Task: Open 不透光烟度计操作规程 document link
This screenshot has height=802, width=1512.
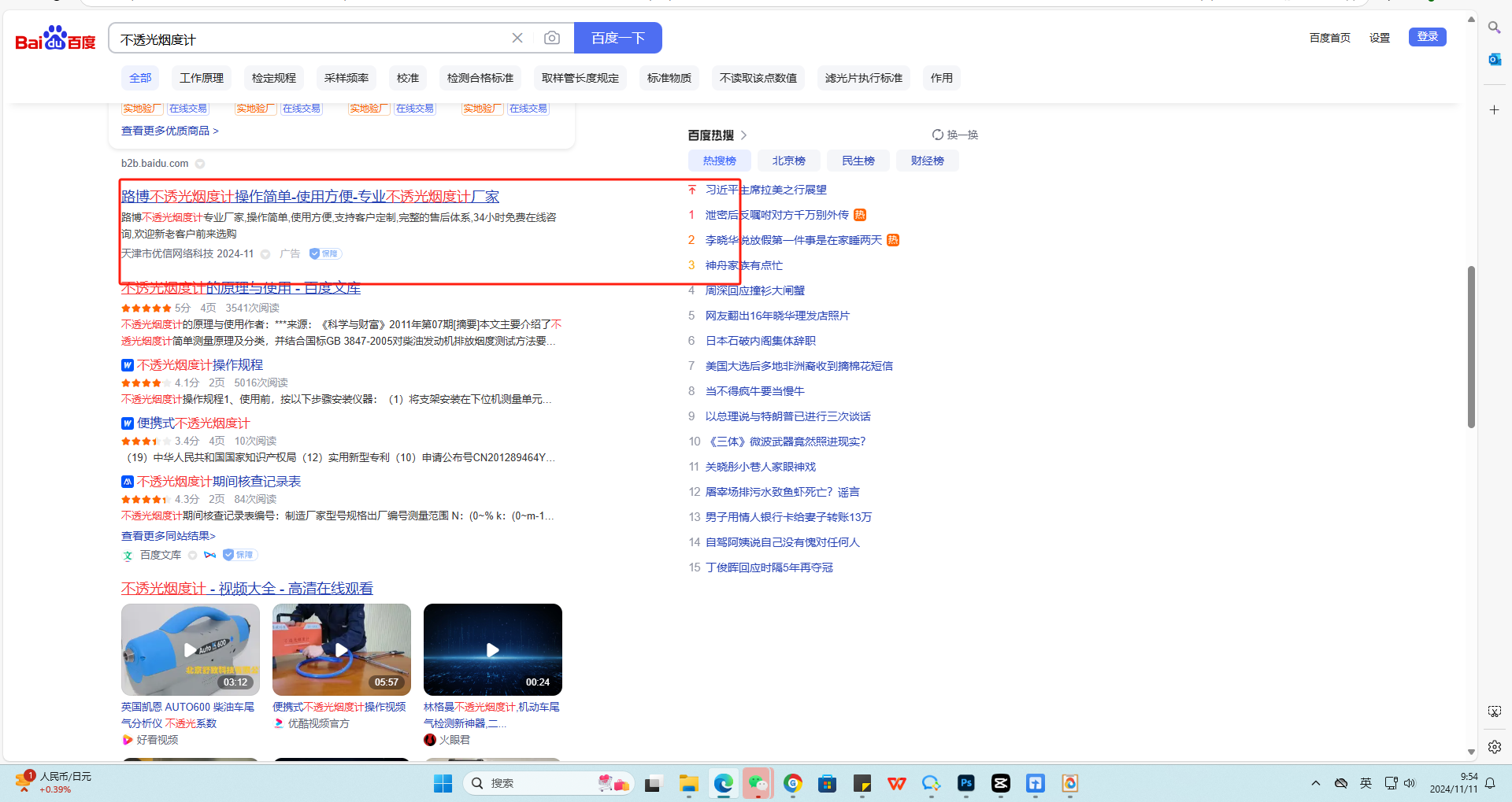Action: pos(200,365)
